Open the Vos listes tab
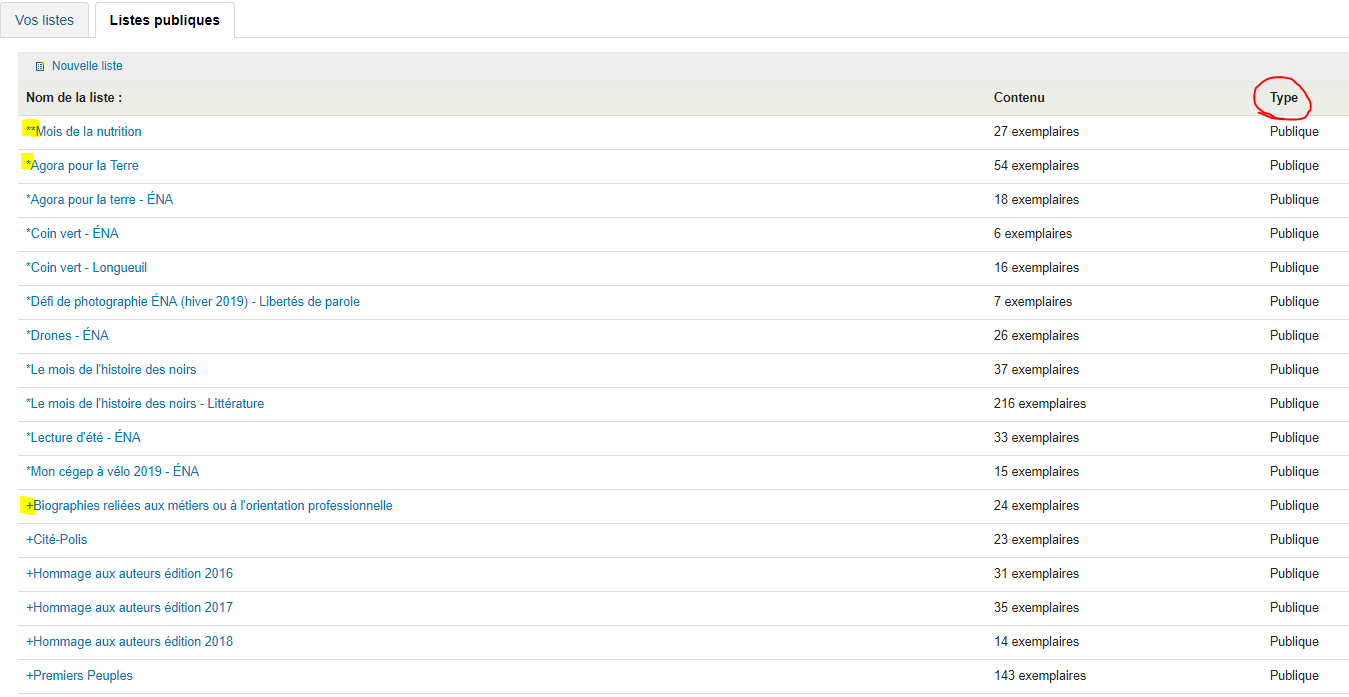The width and height of the screenshot is (1349, 697). tap(45, 20)
